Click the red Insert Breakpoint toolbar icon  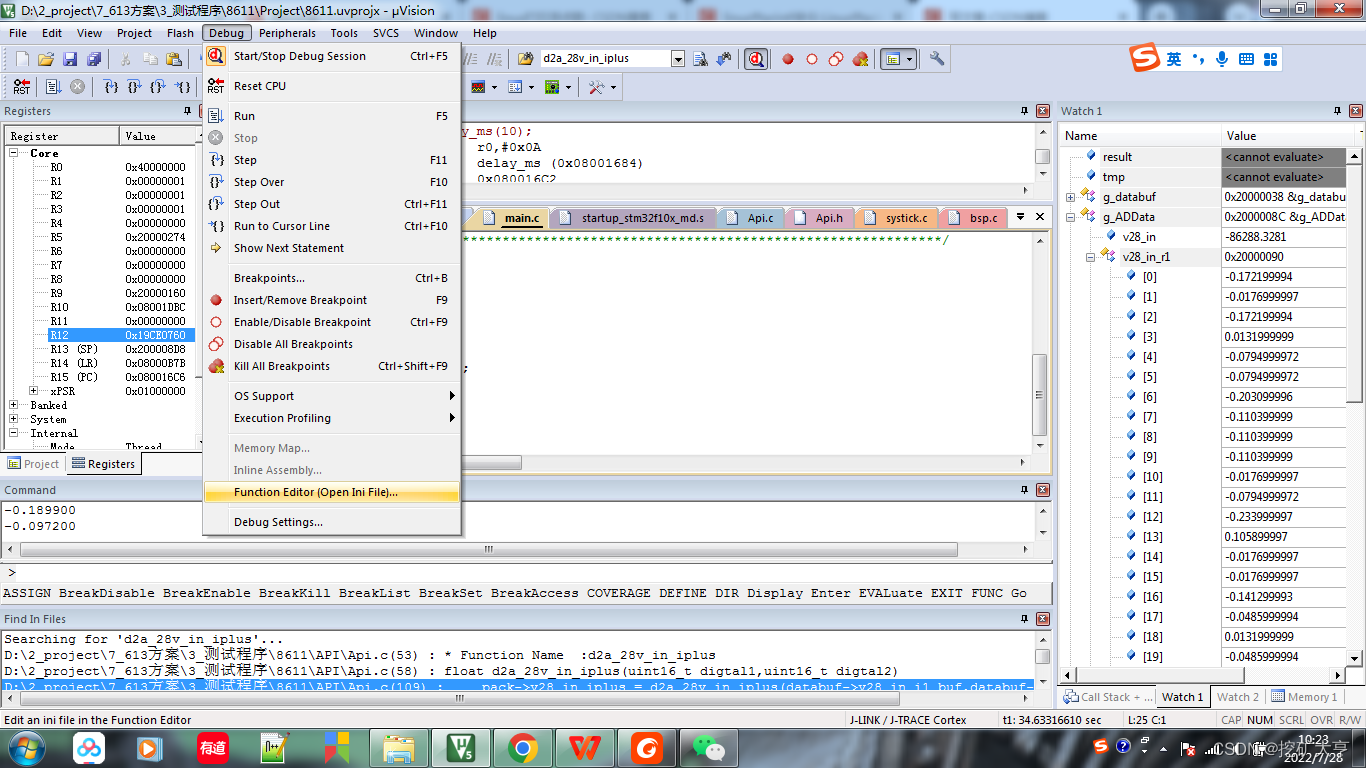pos(788,59)
